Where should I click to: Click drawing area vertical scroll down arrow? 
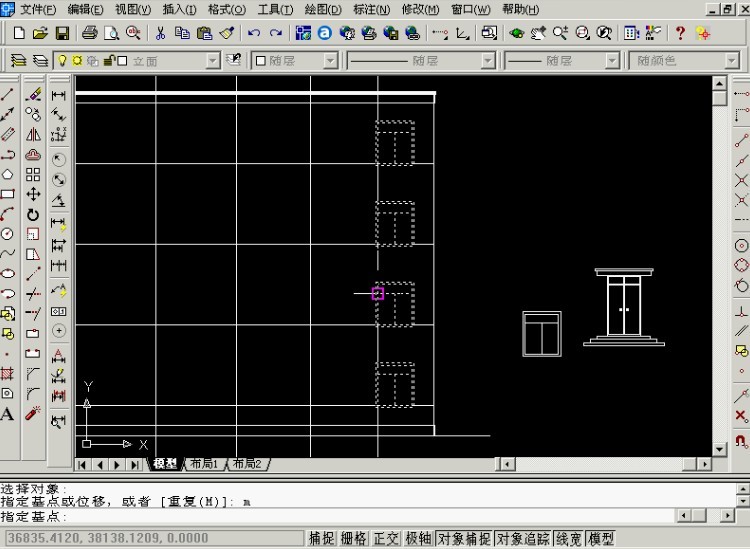[x=720, y=449]
